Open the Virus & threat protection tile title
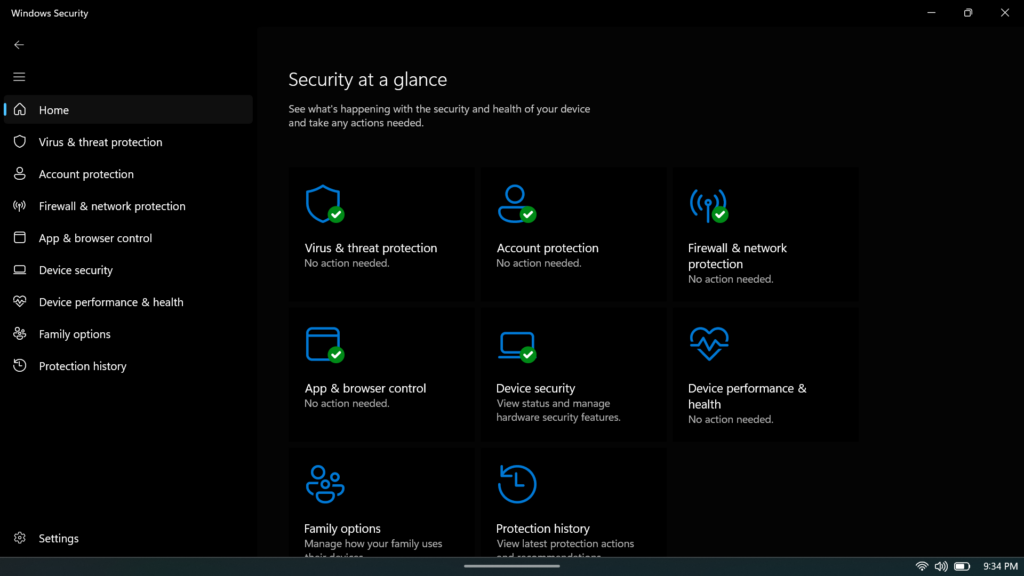Image resolution: width=1024 pixels, height=576 pixels. pyautogui.click(x=371, y=248)
